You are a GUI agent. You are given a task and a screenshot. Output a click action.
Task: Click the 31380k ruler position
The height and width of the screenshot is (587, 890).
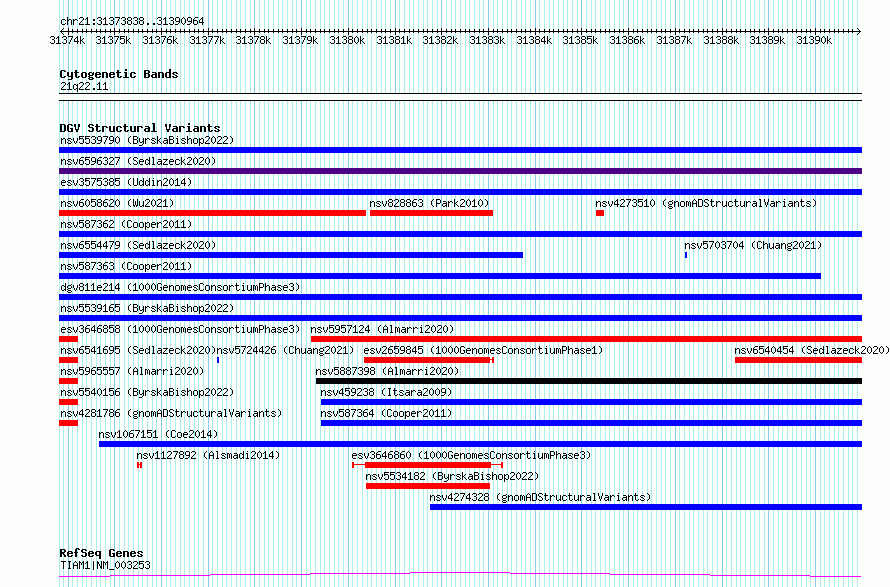[x=347, y=40]
